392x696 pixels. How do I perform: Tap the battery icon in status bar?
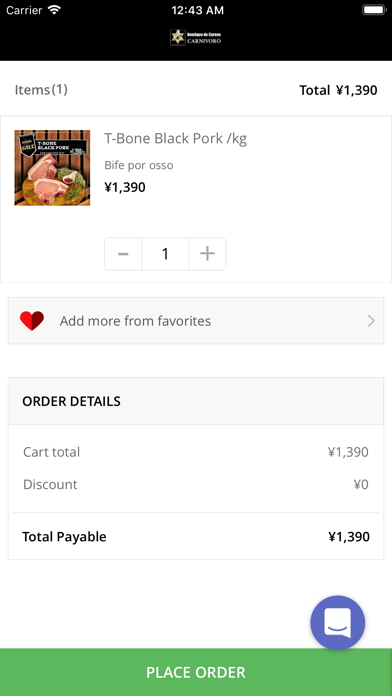(x=373, y=10)
